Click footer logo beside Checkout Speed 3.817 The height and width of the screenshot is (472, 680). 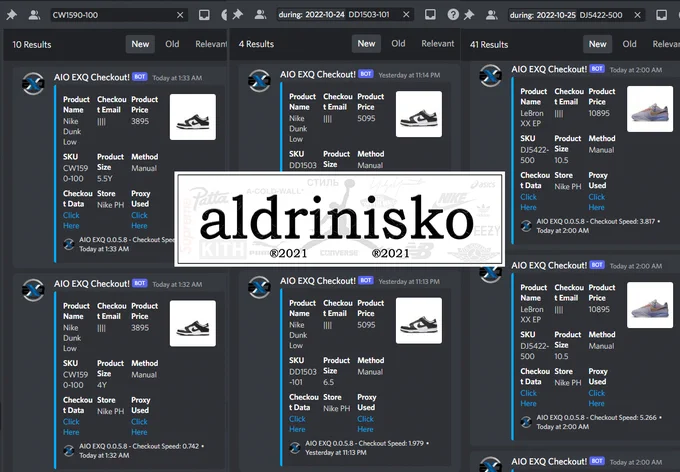(x=526, y=226)
